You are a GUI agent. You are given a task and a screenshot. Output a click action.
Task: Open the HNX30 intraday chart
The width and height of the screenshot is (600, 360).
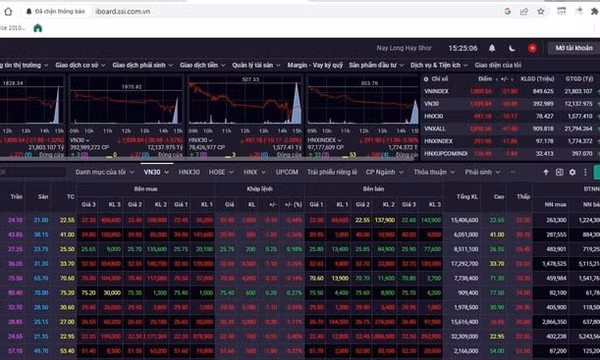[245, 100]
